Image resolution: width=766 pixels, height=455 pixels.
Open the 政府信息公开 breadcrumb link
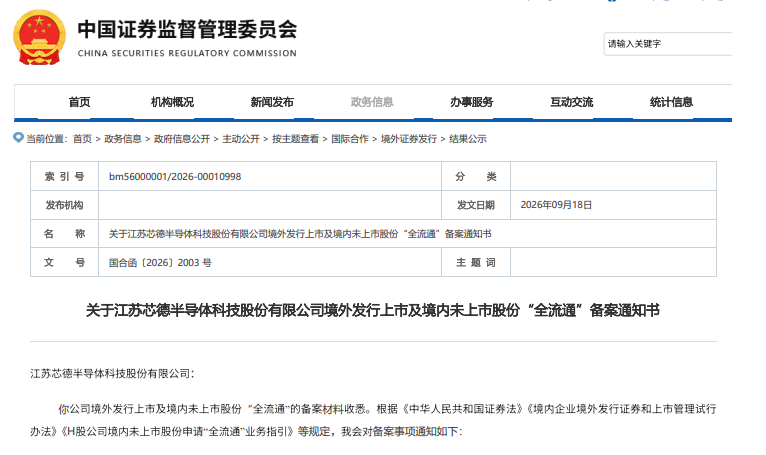pos(182,139)
